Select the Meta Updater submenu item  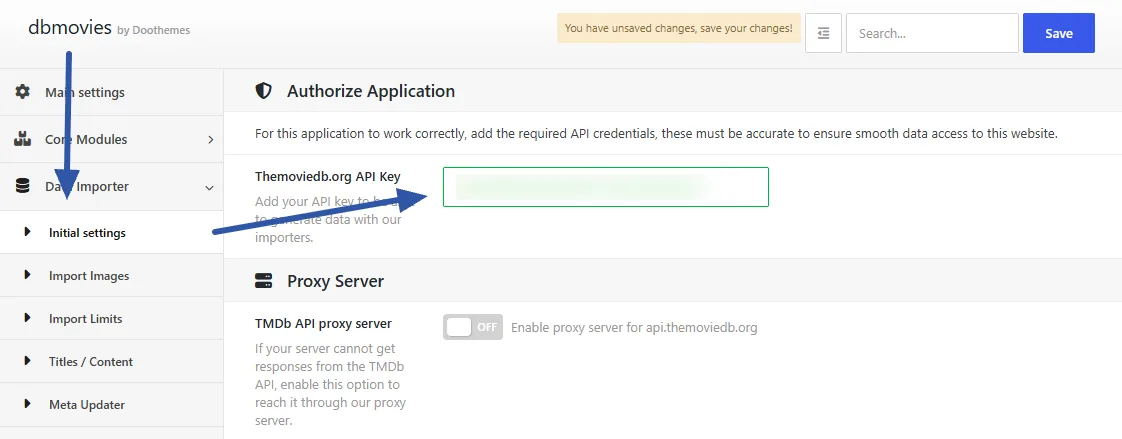(112, 404)
